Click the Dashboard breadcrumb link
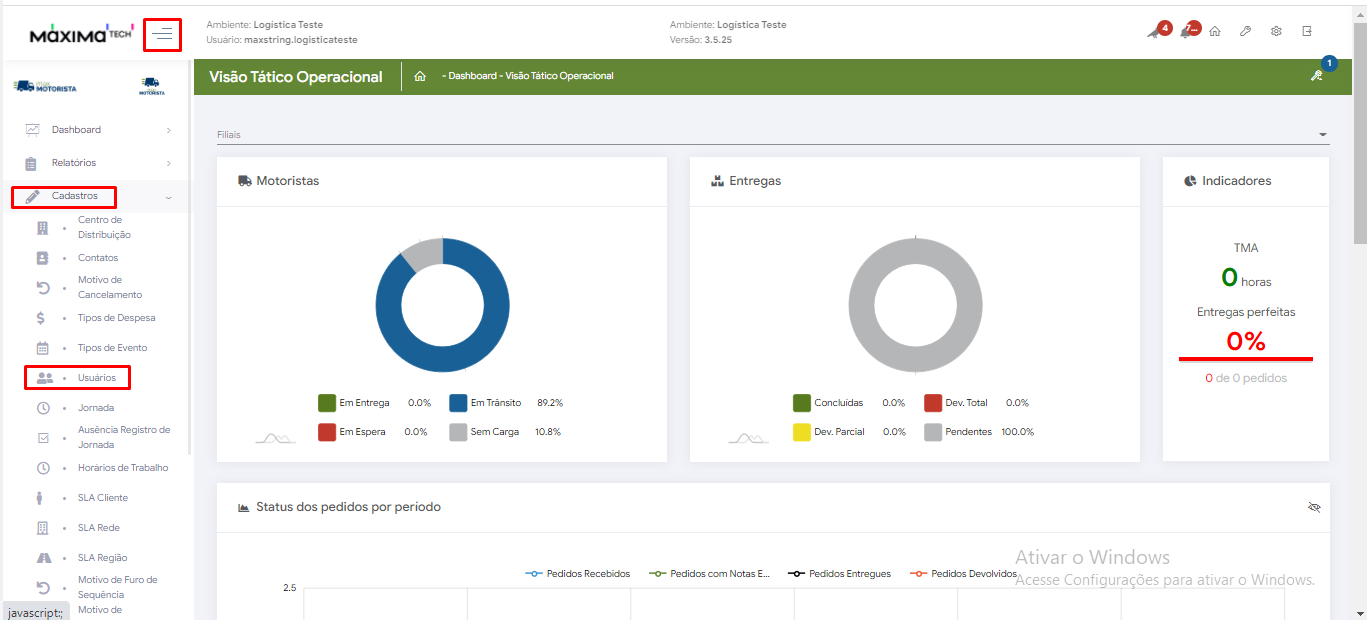Screen dimensions: 1367x620 point(470,76)
